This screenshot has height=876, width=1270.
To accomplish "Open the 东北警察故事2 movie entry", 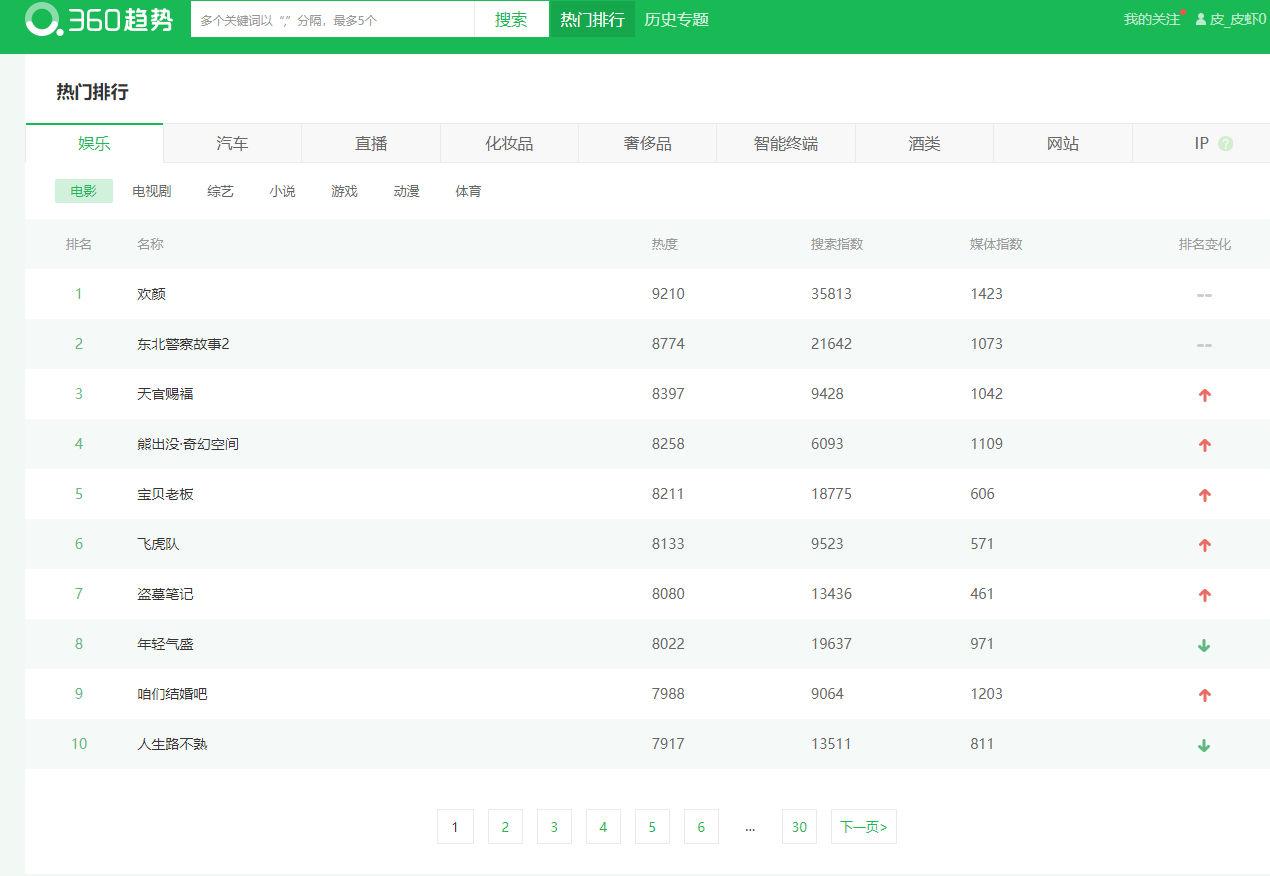I will (x=183, y=344).
